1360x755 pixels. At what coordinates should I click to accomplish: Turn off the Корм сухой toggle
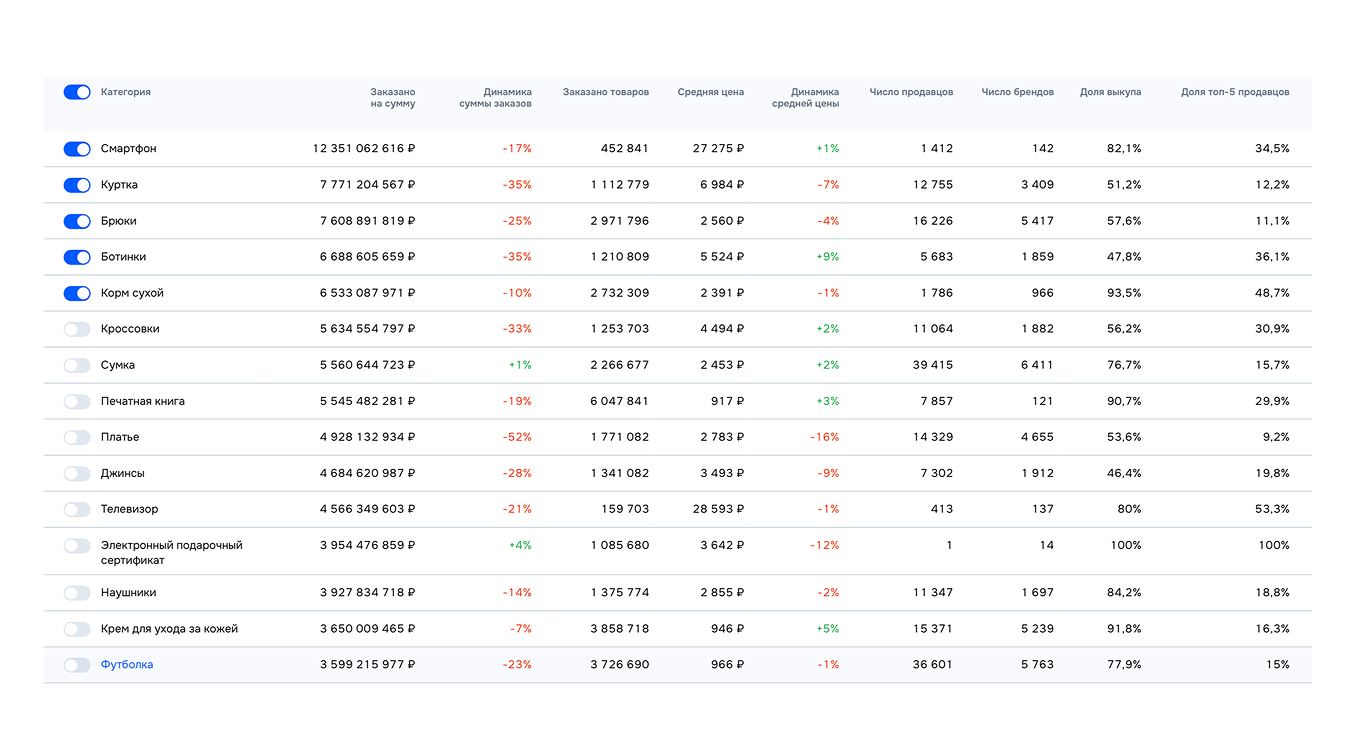77,293
